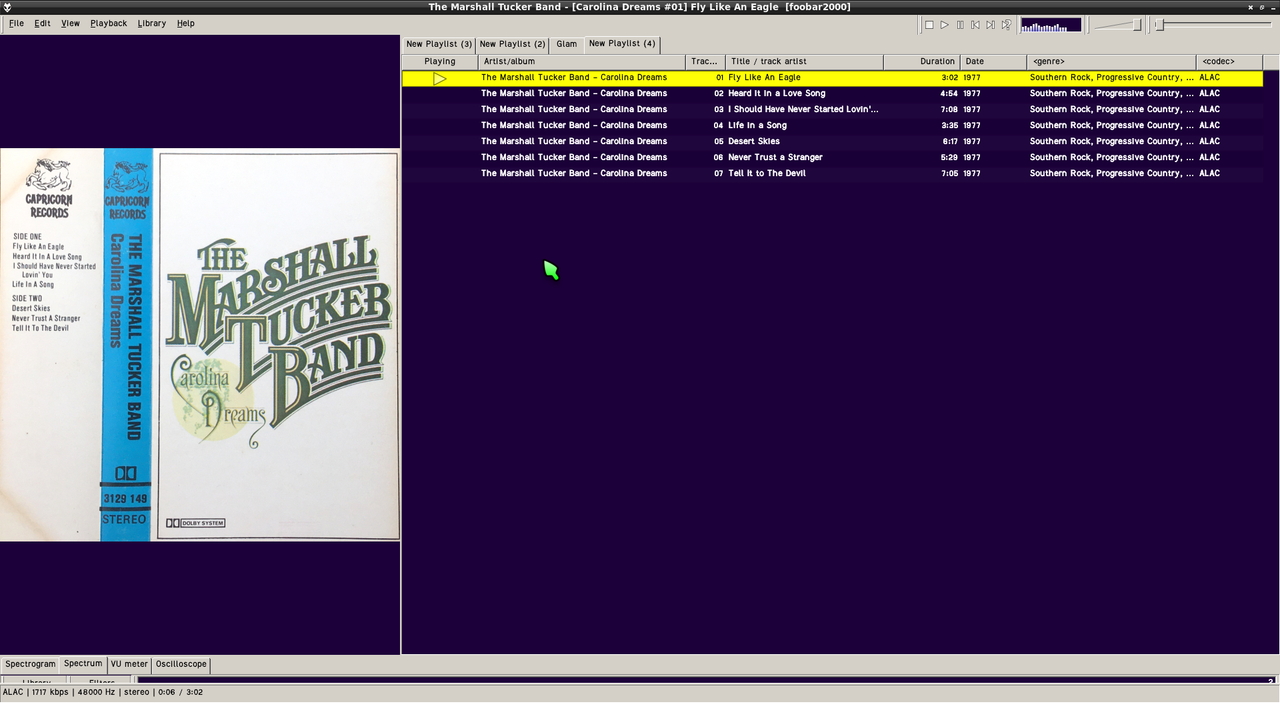Click the window menu icon in title bar
The image size is (1280, 703).
pyautogui.click(x=7, y=7)
